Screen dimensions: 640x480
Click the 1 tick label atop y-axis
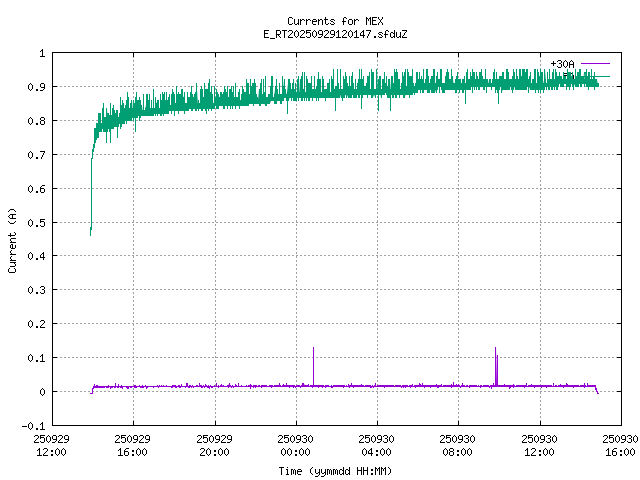pos(41,53)
